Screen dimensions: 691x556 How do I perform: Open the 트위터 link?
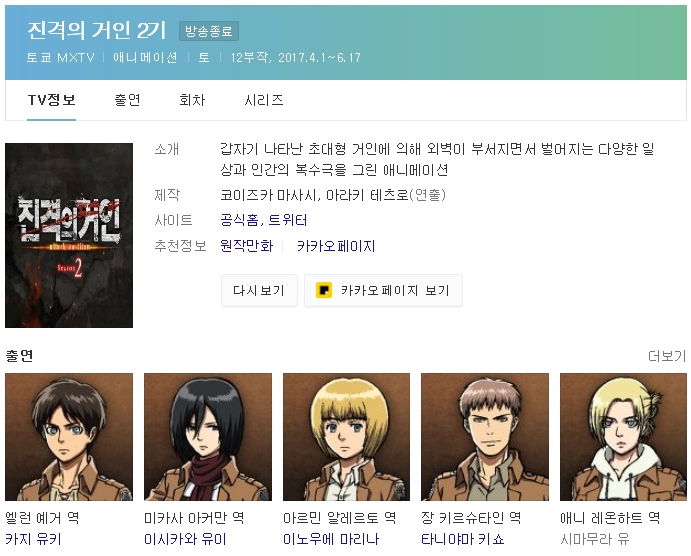(288, 220)
